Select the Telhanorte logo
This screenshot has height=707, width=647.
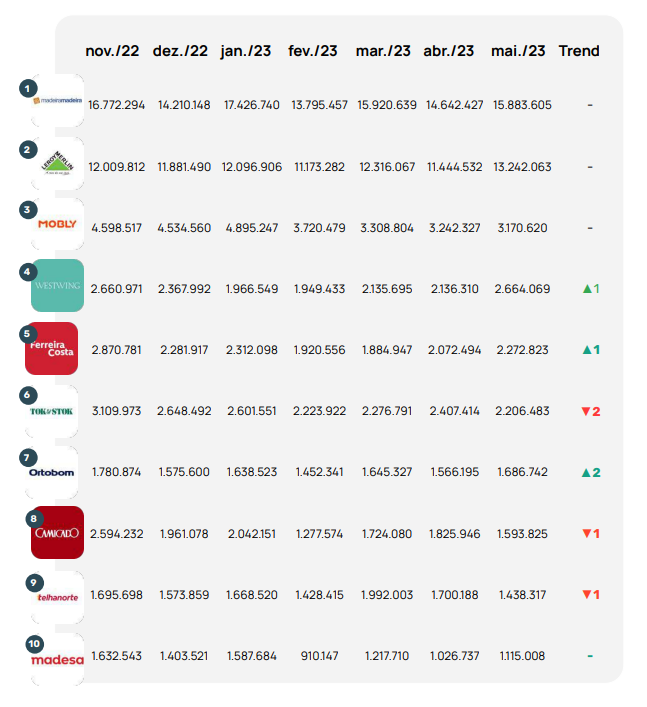tap(57, 596)
